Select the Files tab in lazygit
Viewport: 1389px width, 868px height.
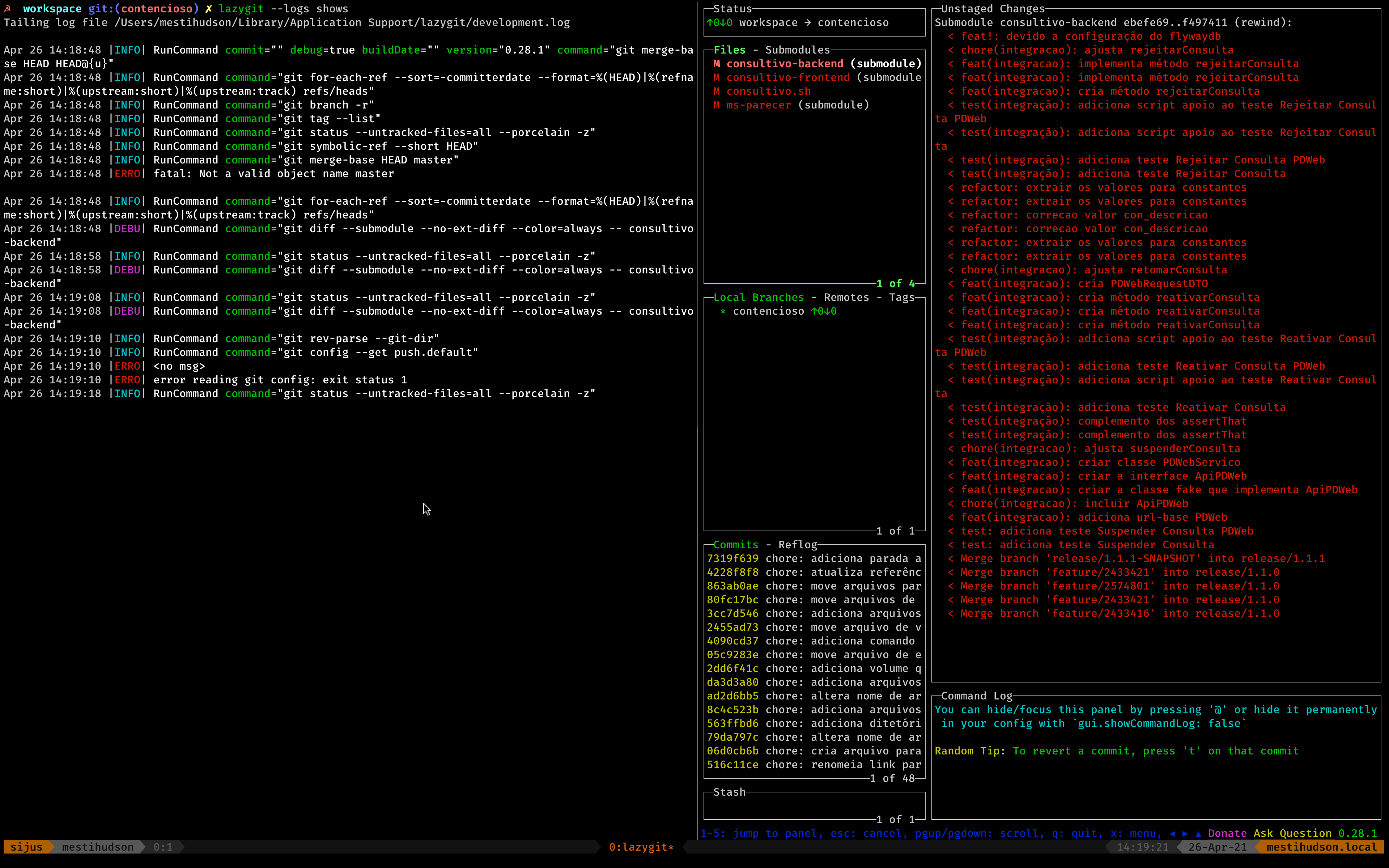coord(729,50)
